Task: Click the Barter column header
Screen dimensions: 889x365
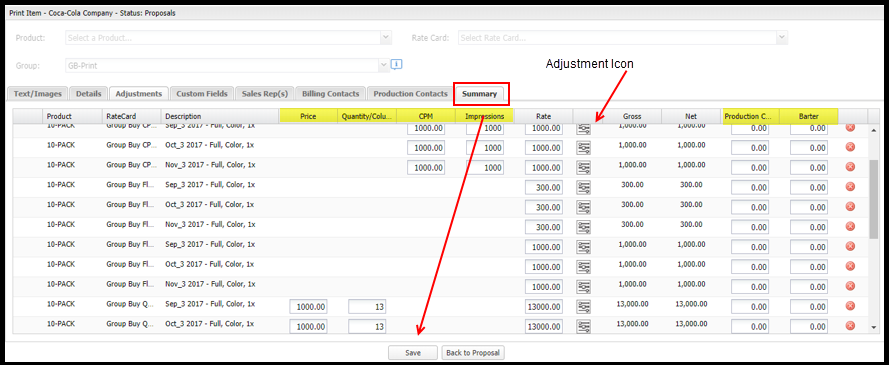Action: pos(809,116)
